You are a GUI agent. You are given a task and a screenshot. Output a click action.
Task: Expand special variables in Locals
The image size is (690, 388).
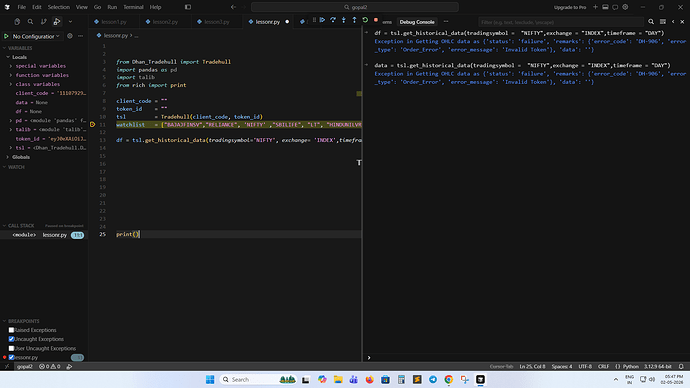point(11,66)
